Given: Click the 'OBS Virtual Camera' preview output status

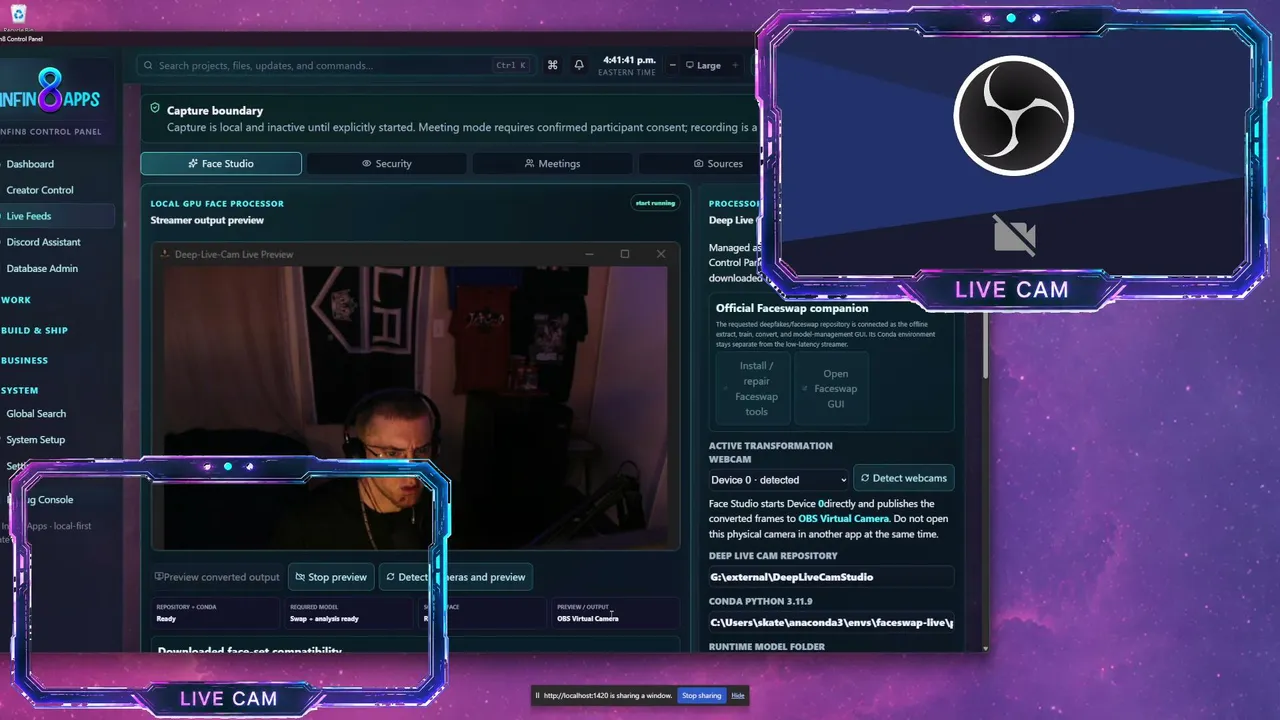Looking at the screenshot, I should 588,619.
